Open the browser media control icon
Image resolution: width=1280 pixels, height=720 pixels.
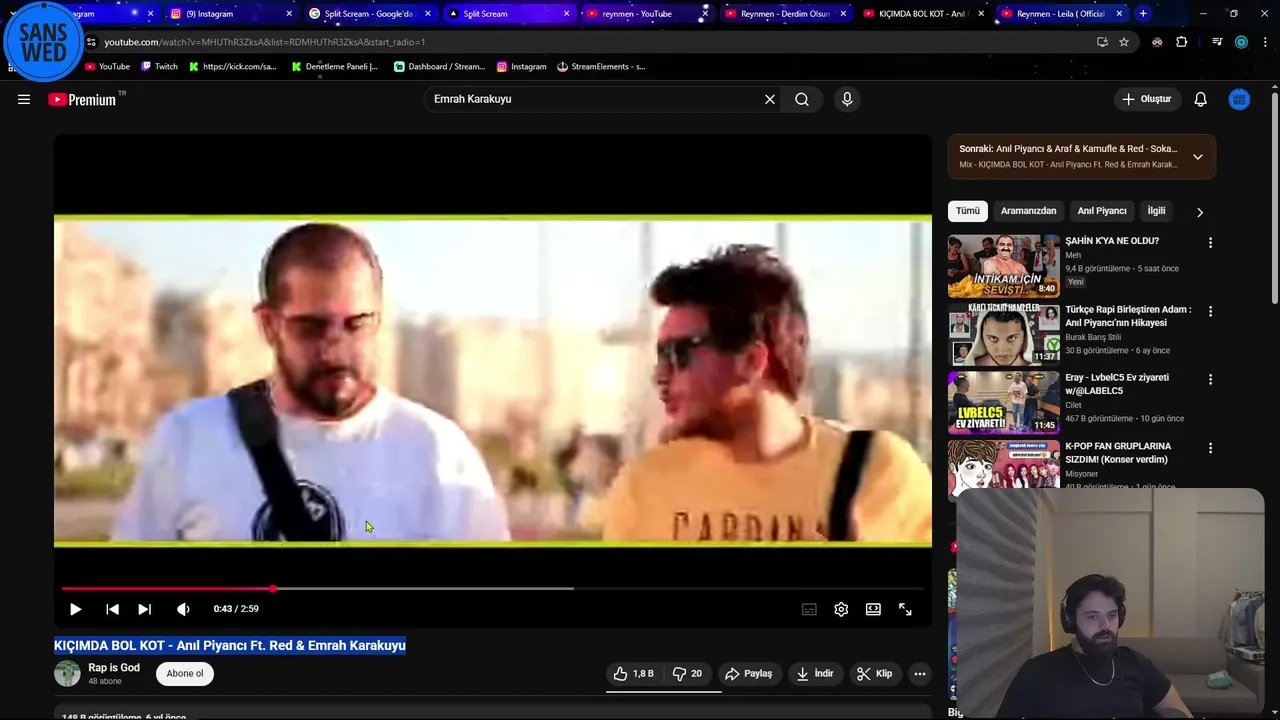coord(1217,42)
